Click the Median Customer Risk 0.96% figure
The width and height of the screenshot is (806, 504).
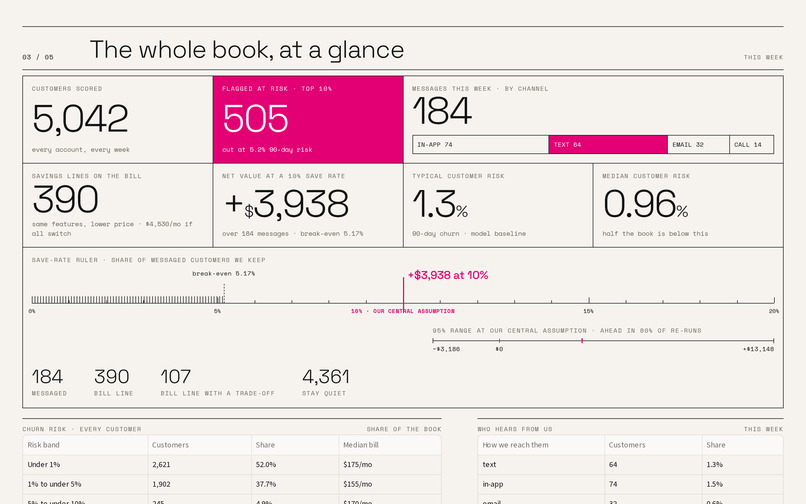[646, 204]
